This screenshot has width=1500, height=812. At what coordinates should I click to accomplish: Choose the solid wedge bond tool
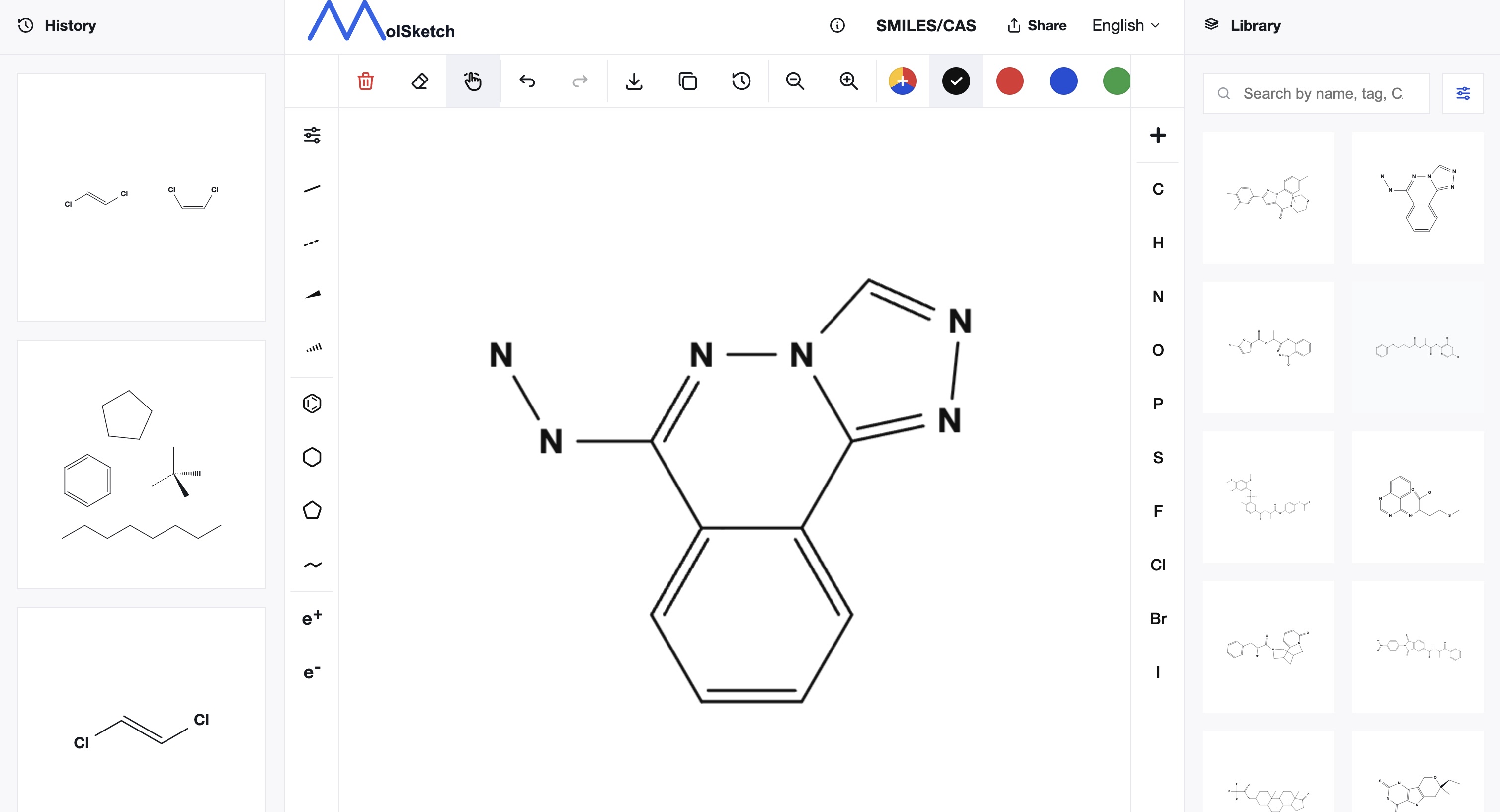pos(312,295)
